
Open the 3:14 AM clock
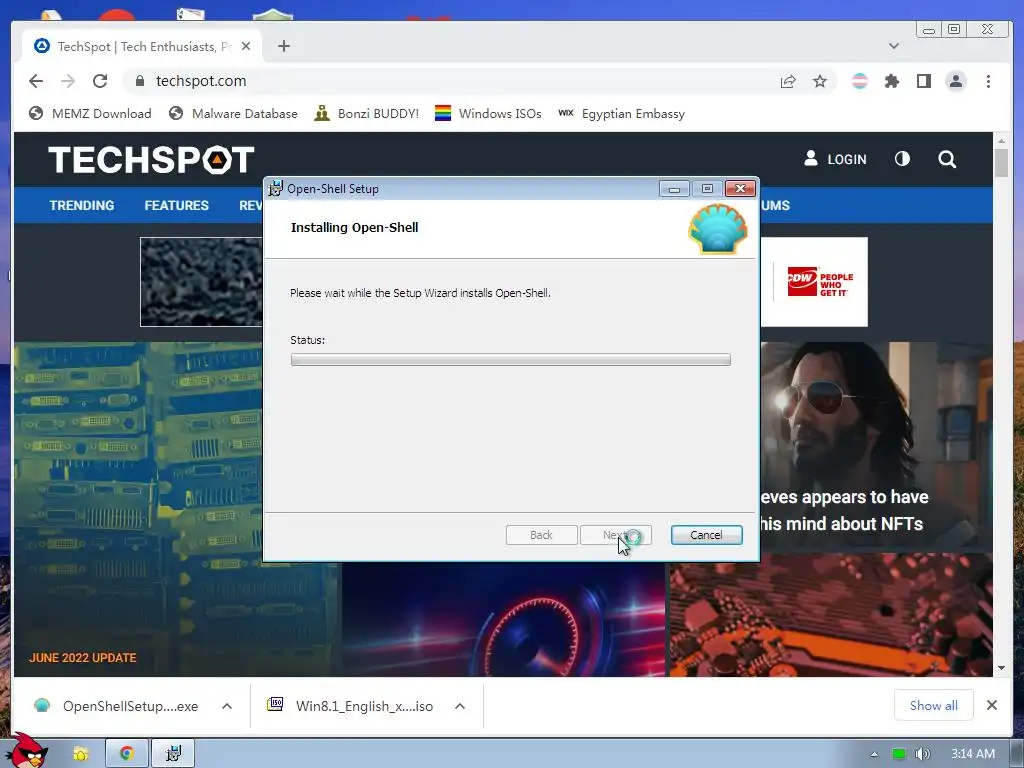tap(973, 754)
